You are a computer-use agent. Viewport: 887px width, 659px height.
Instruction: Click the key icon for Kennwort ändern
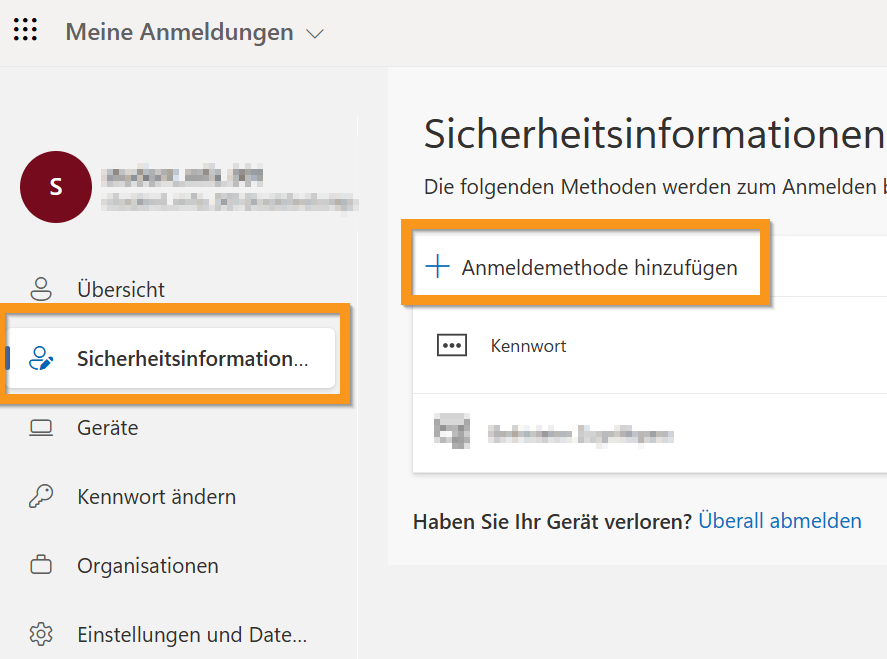coord(41,497)
